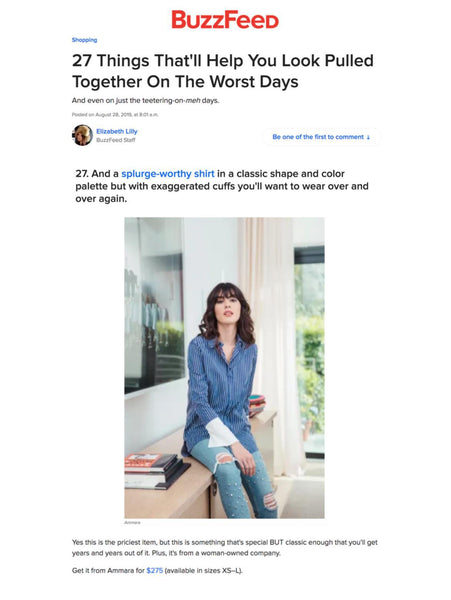Image resolution: width=451 pixels, height=600 pixels.
Task: Click the 'priciest item' description paragraph
Action: coord(225,548)
